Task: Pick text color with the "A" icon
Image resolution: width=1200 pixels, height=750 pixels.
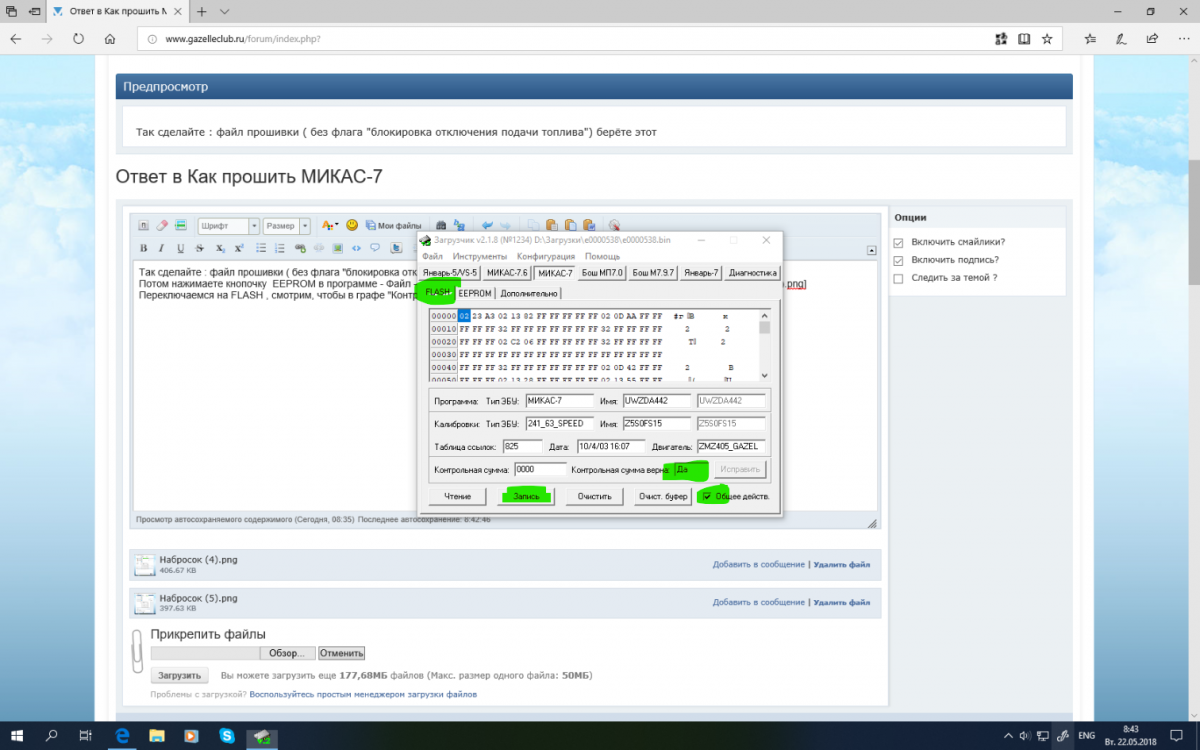Action: (328, 225)
